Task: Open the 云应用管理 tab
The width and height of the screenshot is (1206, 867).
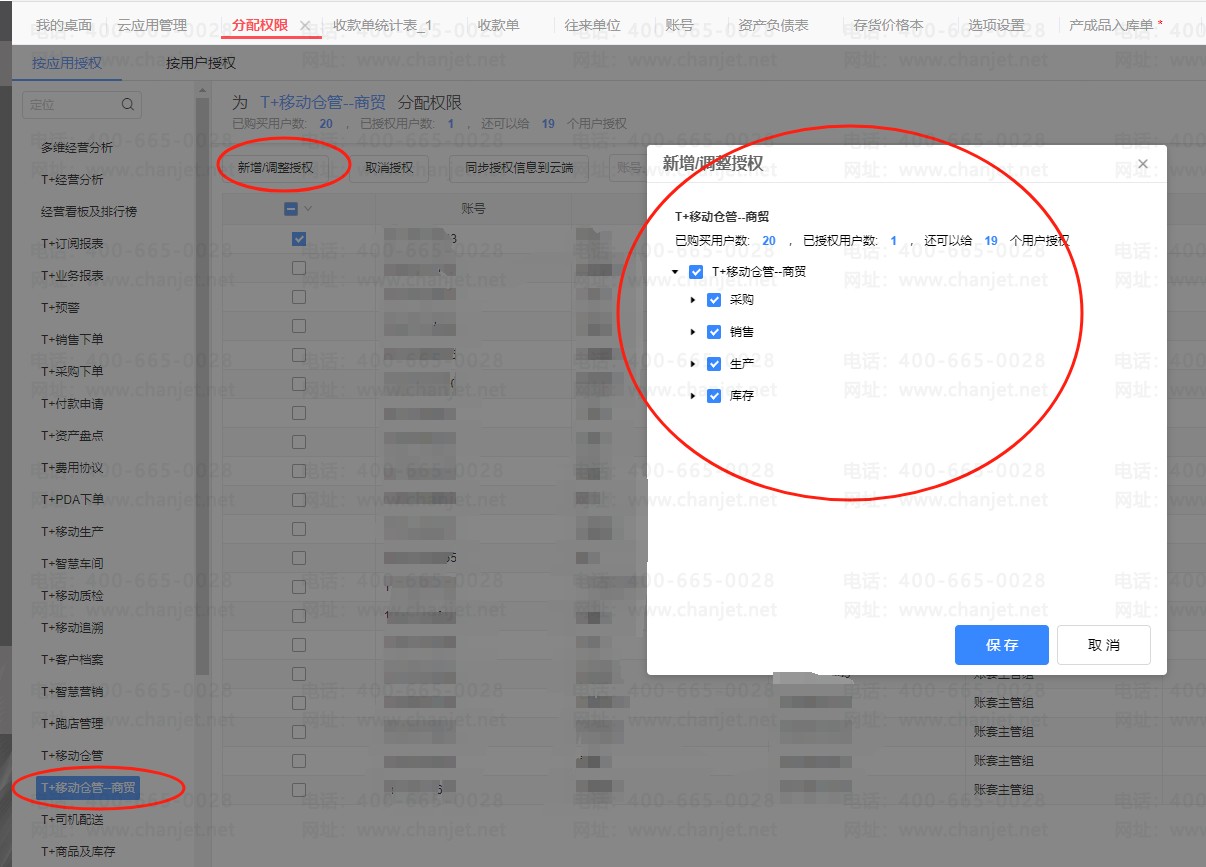Action: [152, 25]
